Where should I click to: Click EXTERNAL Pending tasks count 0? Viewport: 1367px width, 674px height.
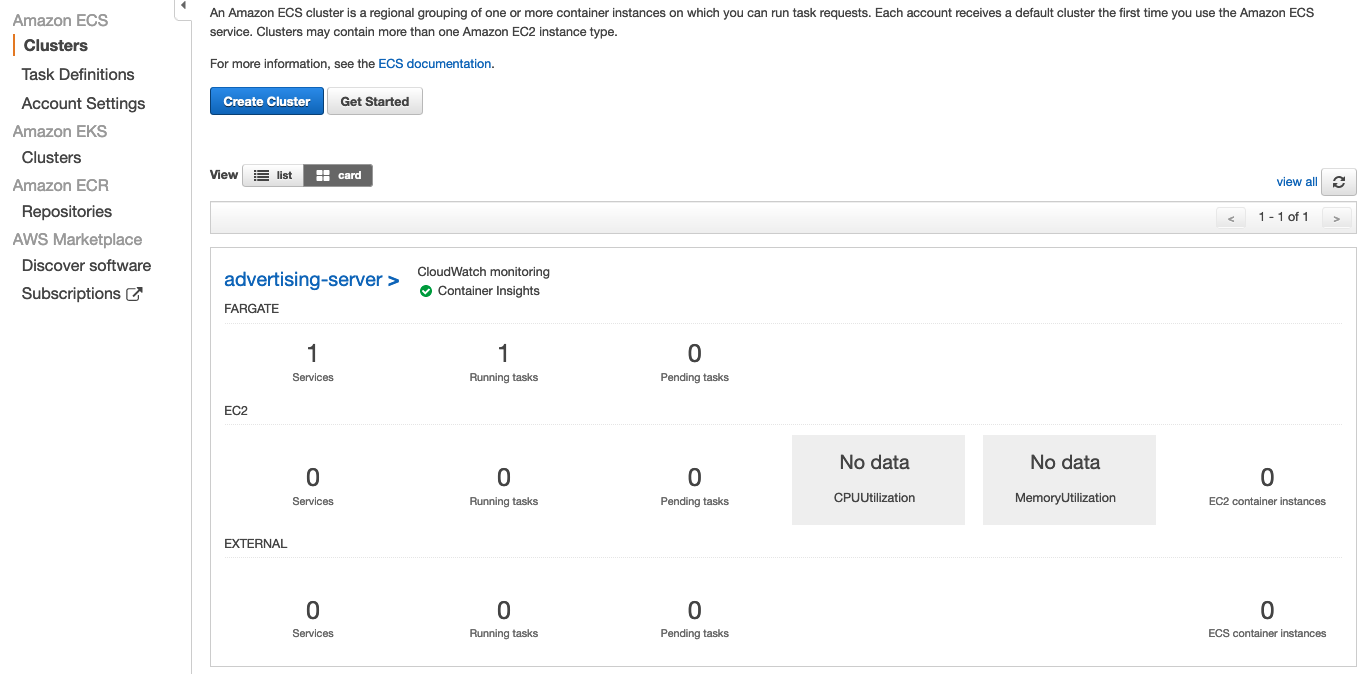pos(695,610)
